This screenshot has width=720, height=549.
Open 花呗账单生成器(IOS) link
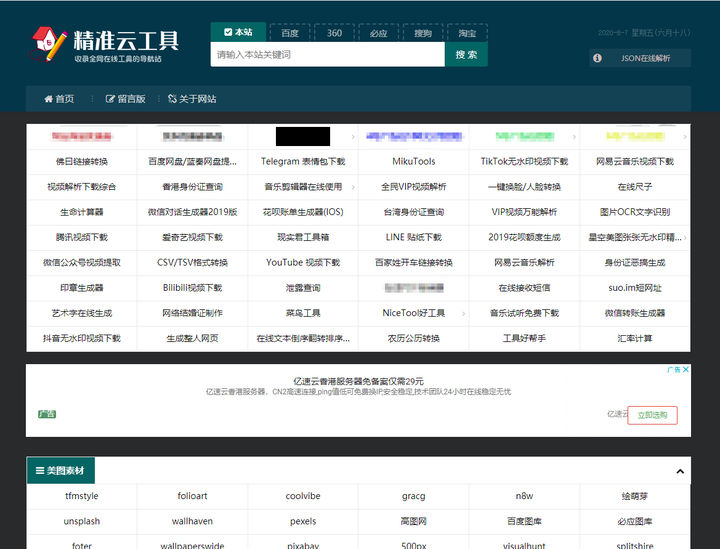pyautogui.click(x=303, y=212)
